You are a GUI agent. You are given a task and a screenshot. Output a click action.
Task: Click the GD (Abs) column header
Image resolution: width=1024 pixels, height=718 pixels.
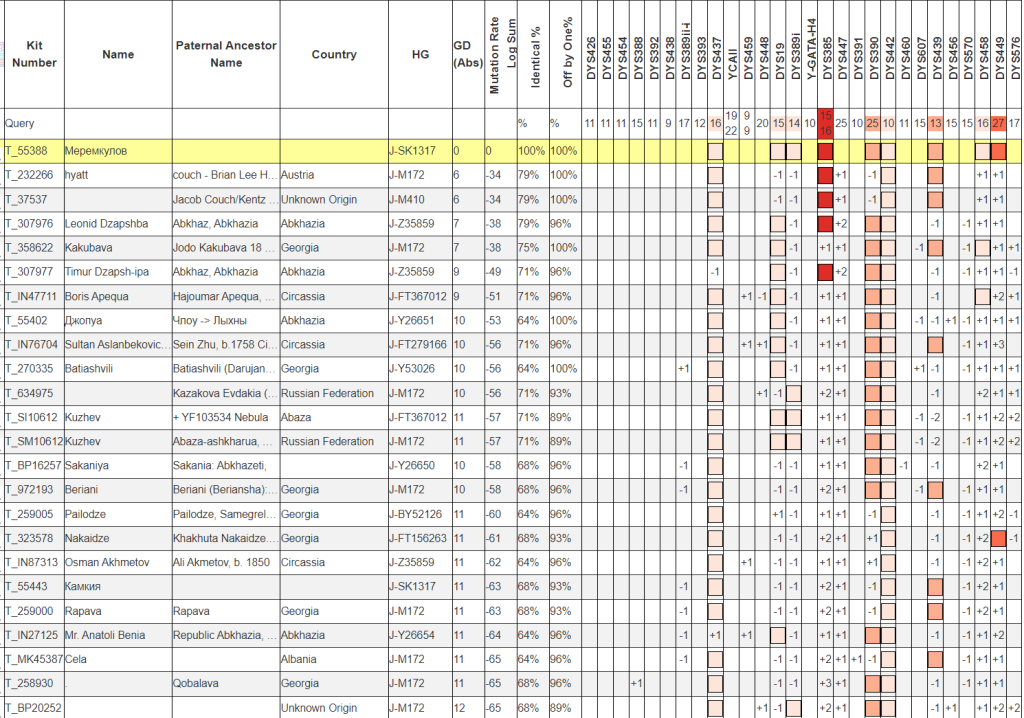pyautogui.click(x=467, y=54)
